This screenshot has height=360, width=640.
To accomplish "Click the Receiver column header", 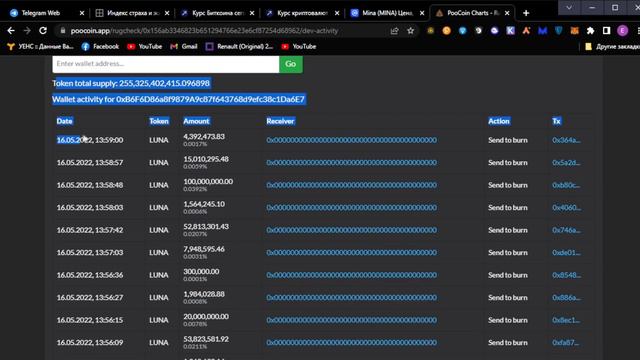I will pos(280,121).
